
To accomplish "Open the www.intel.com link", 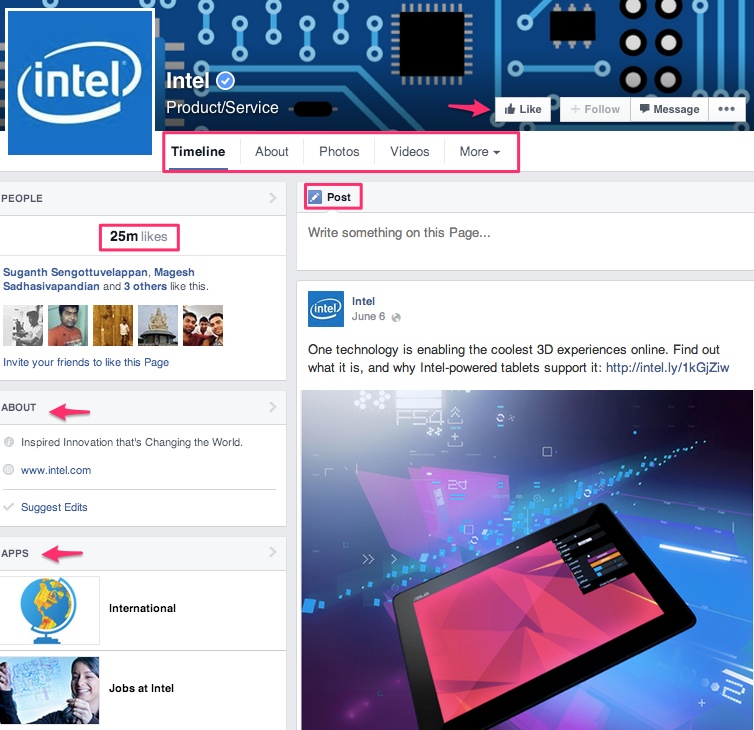I will tap(56, 470).
